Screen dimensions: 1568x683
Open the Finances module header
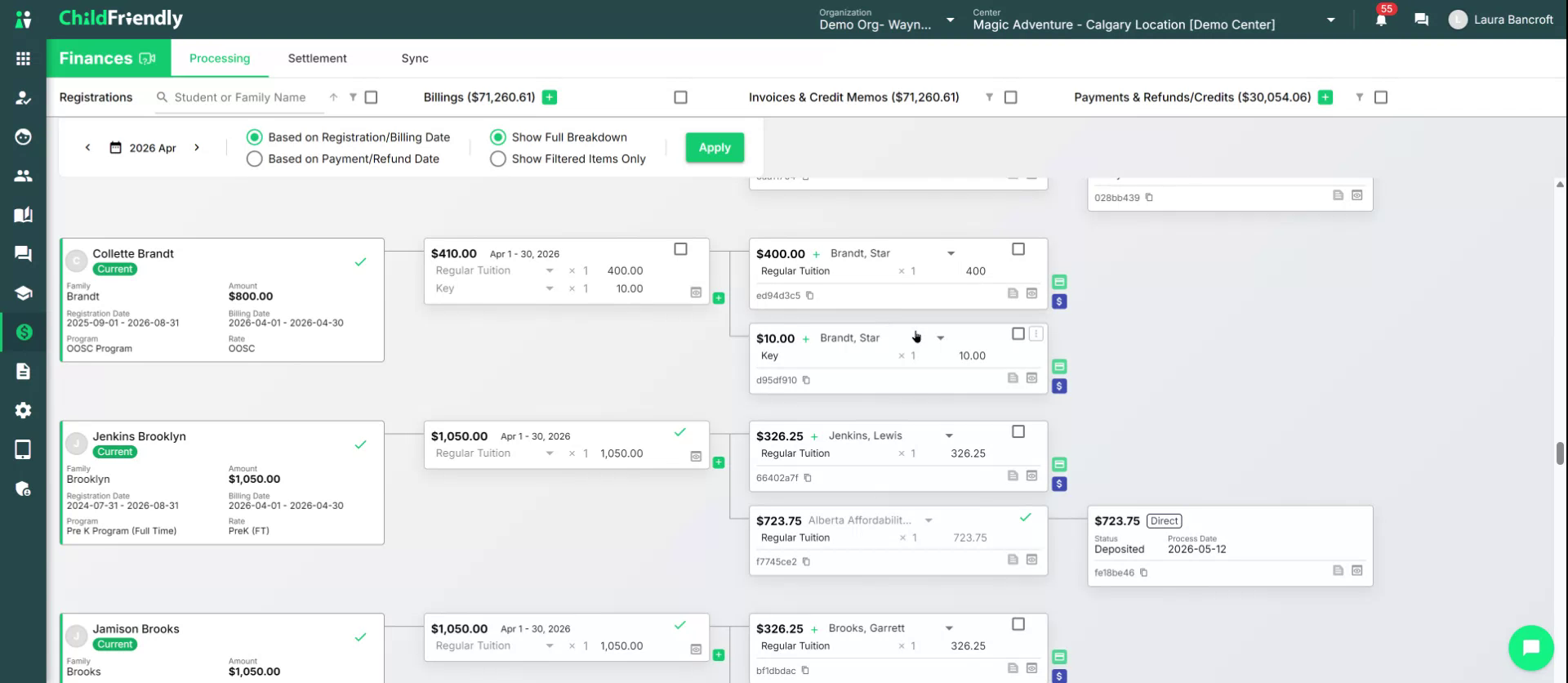click(108, 58)
